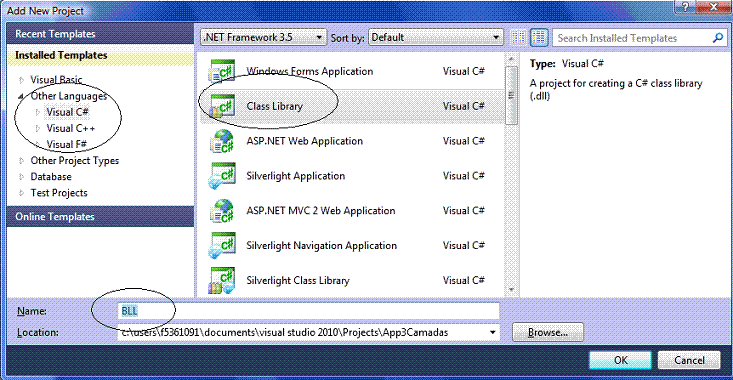Select the Silverlight Navigation Application icon
Image resolution: width=733 pixels, height=380 pixels.
coord(222,245)
